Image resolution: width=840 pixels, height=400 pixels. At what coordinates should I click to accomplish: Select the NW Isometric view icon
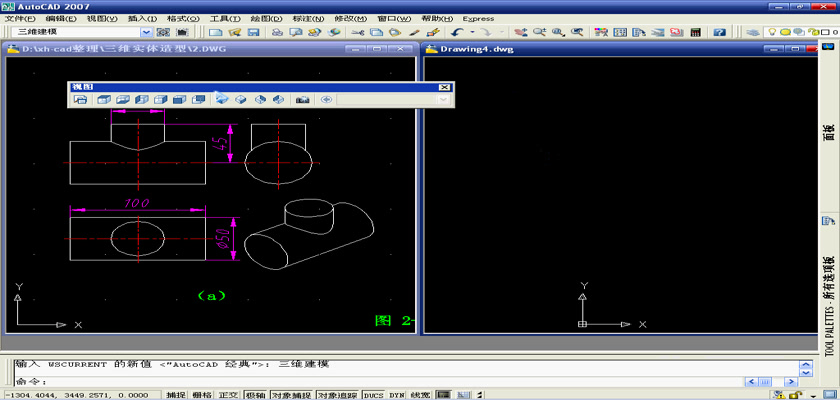click(279, 100)
